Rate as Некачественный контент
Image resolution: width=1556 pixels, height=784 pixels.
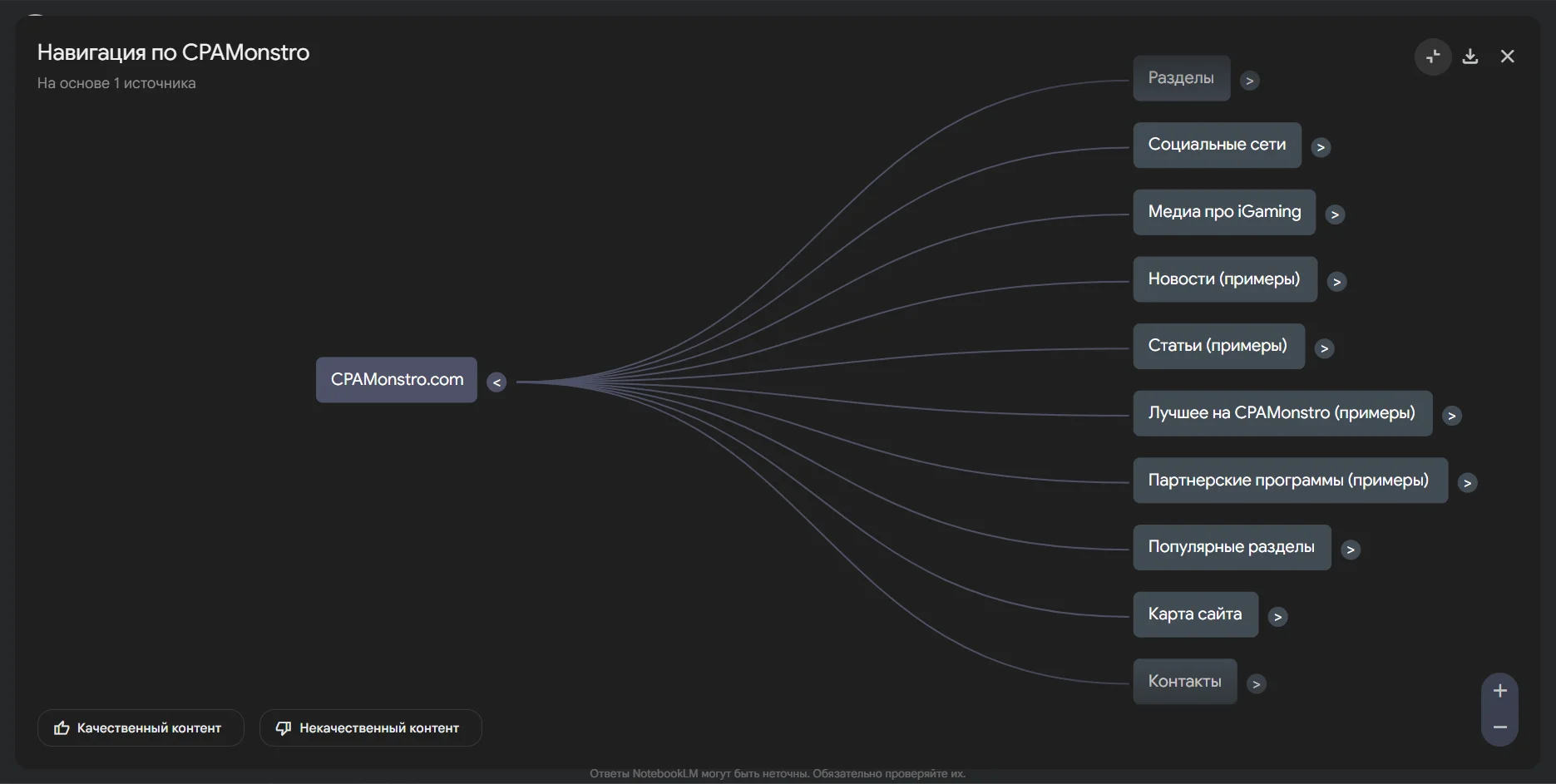click(x=370, y=728)
